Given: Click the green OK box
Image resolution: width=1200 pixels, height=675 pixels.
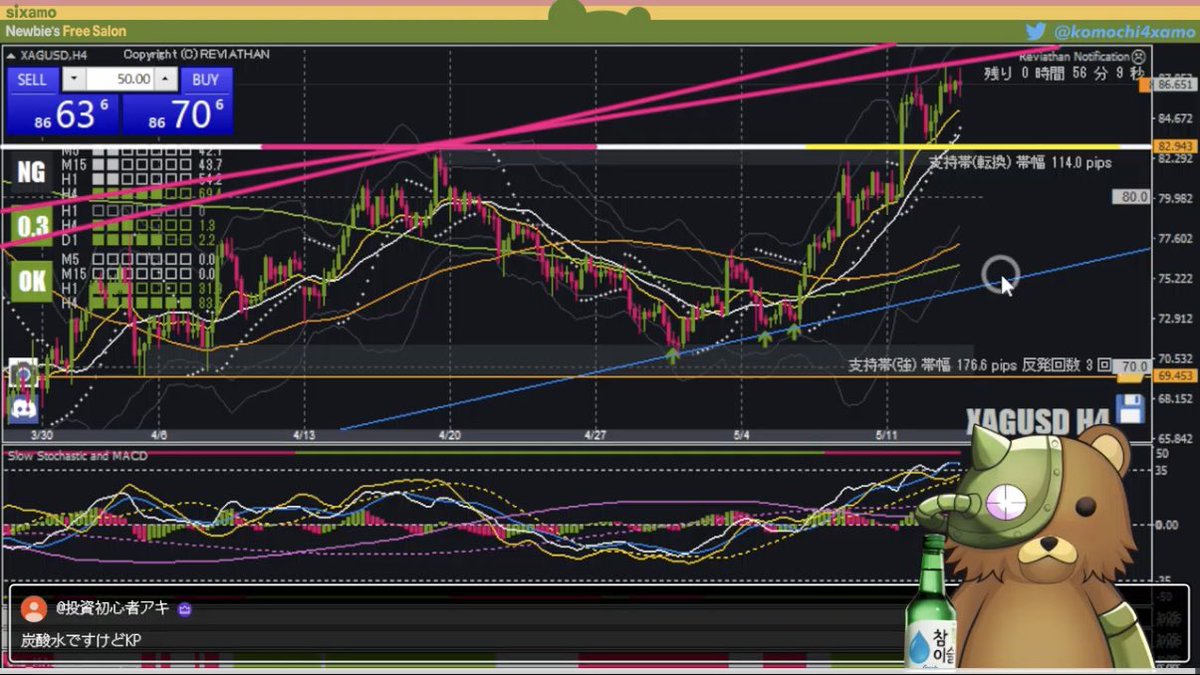Looking at the screenshot, I should [31, 281].
